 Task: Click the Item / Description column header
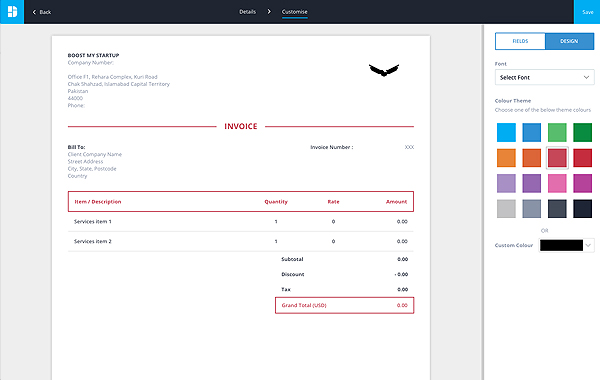(98, 202)
